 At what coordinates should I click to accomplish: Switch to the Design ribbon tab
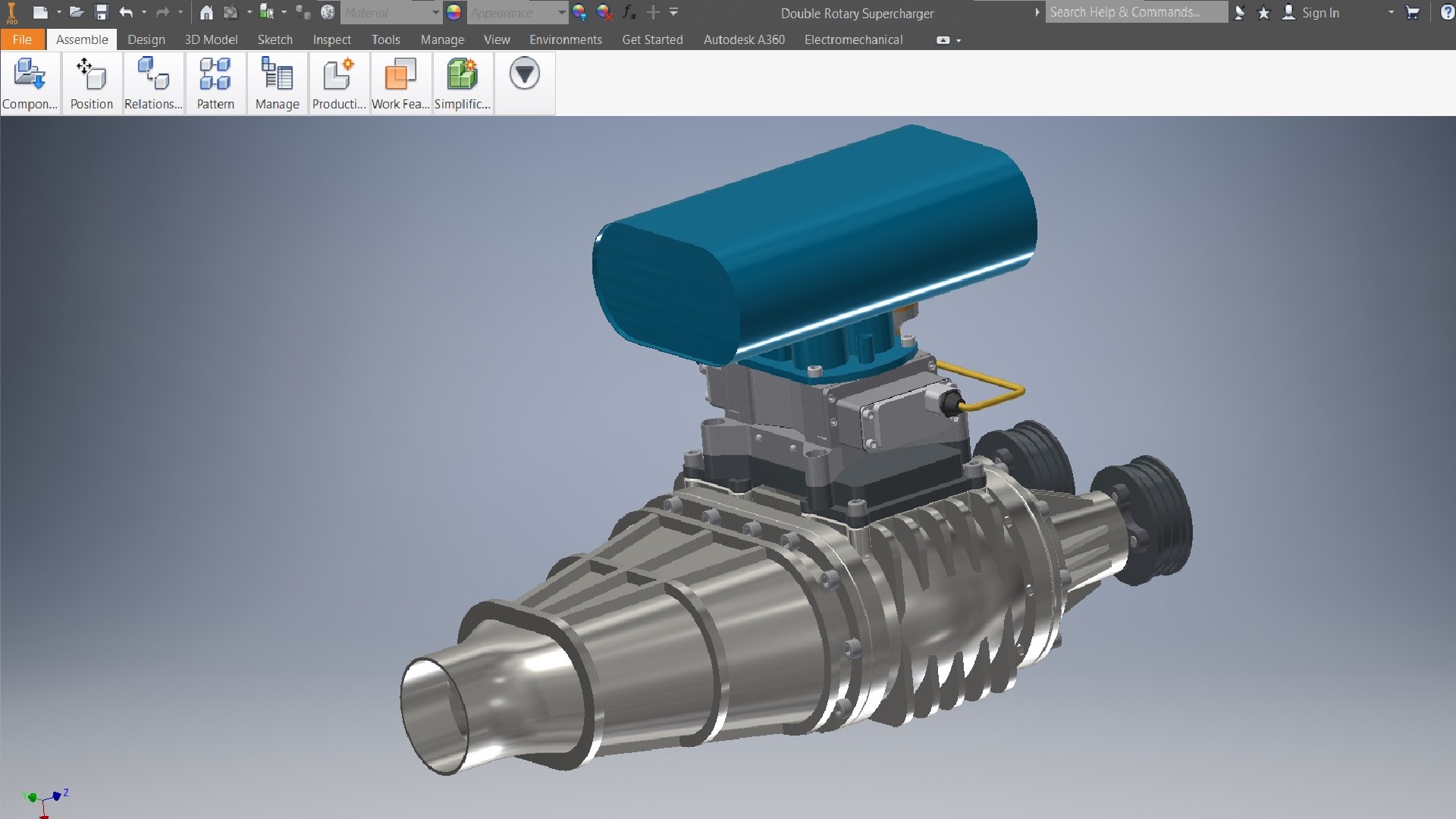pyautogui.click(x=146, y=39)
